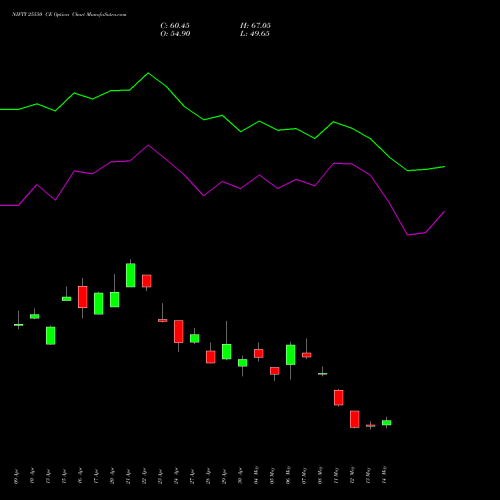Select the tall green candlestick above 21 Apr
Image resolution: width=500 pixels, height=500 pixels.
click(x=131, y=275)
